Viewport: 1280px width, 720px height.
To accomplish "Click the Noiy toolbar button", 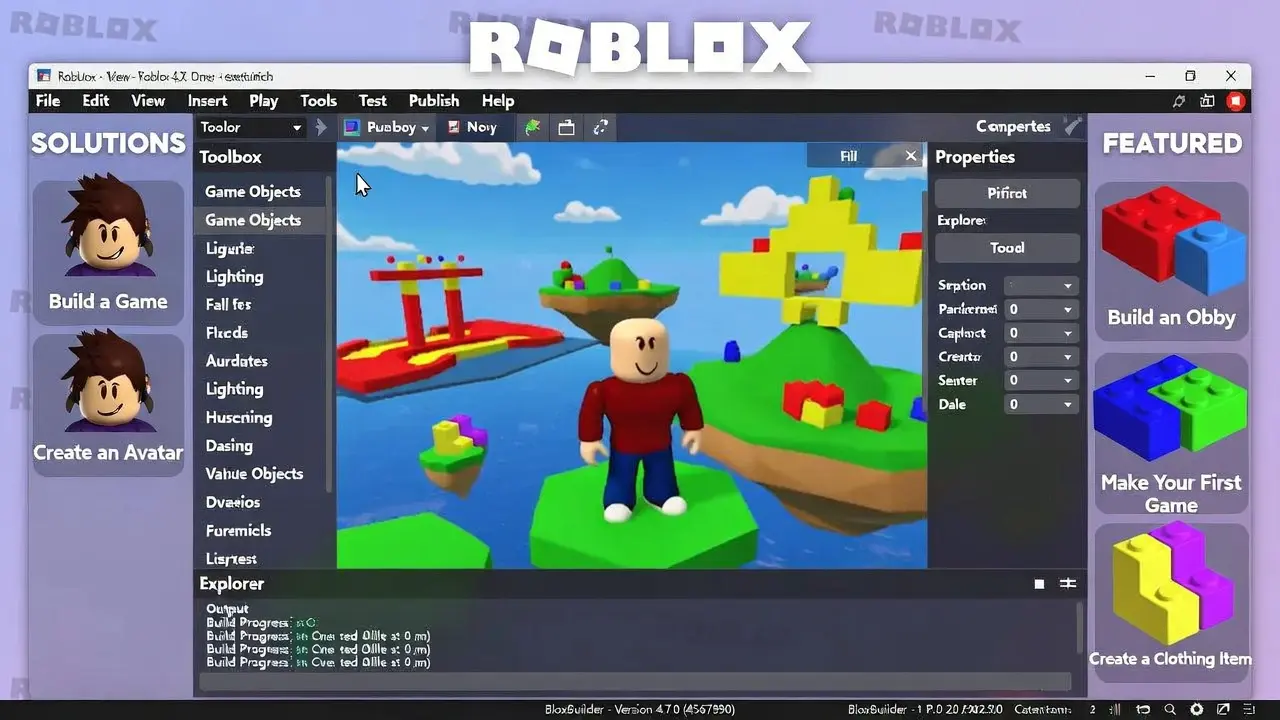I will [x=472, y=127].
